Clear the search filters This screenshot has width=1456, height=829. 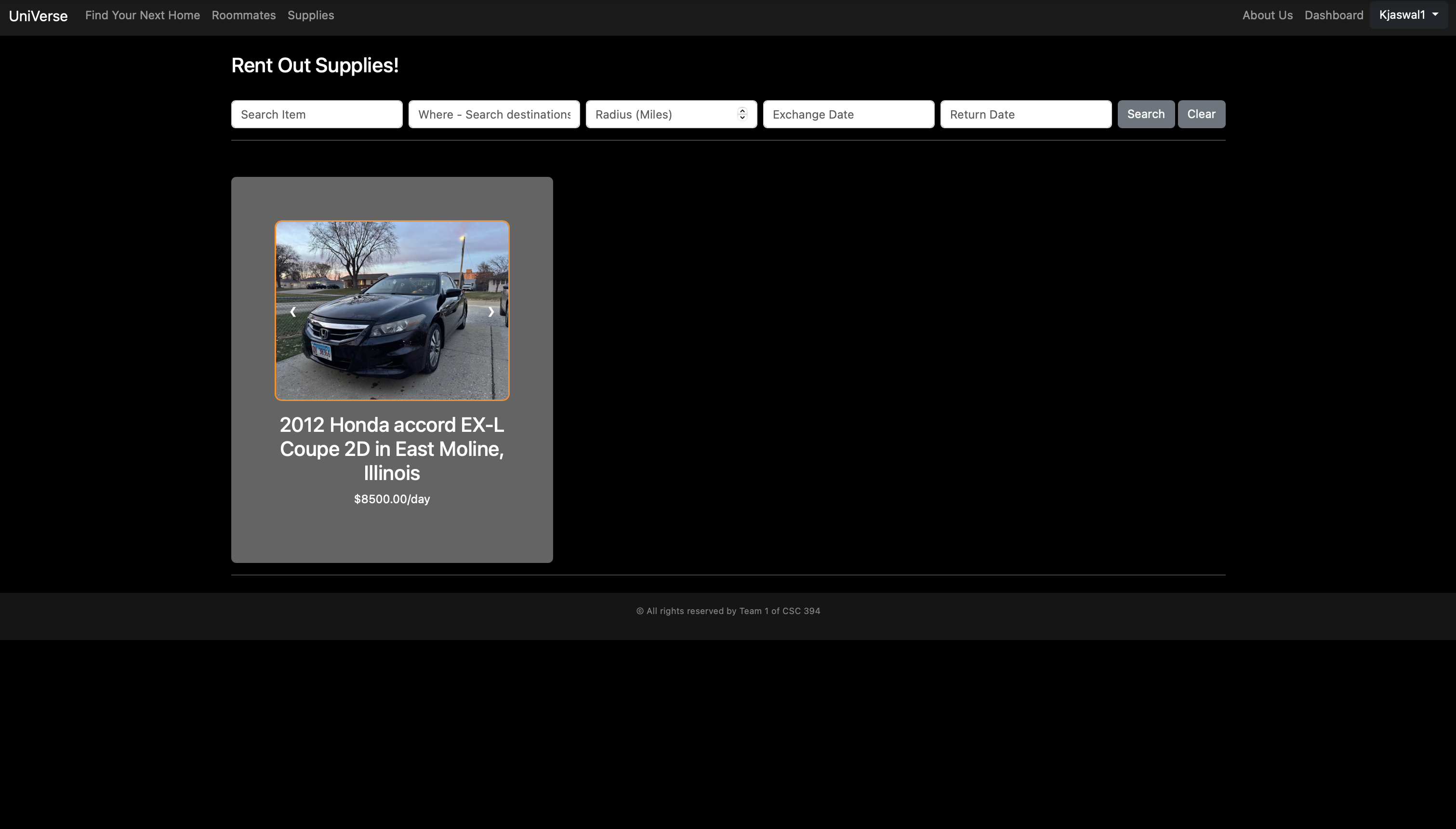pyautogui.click(x=1201, y=114)
